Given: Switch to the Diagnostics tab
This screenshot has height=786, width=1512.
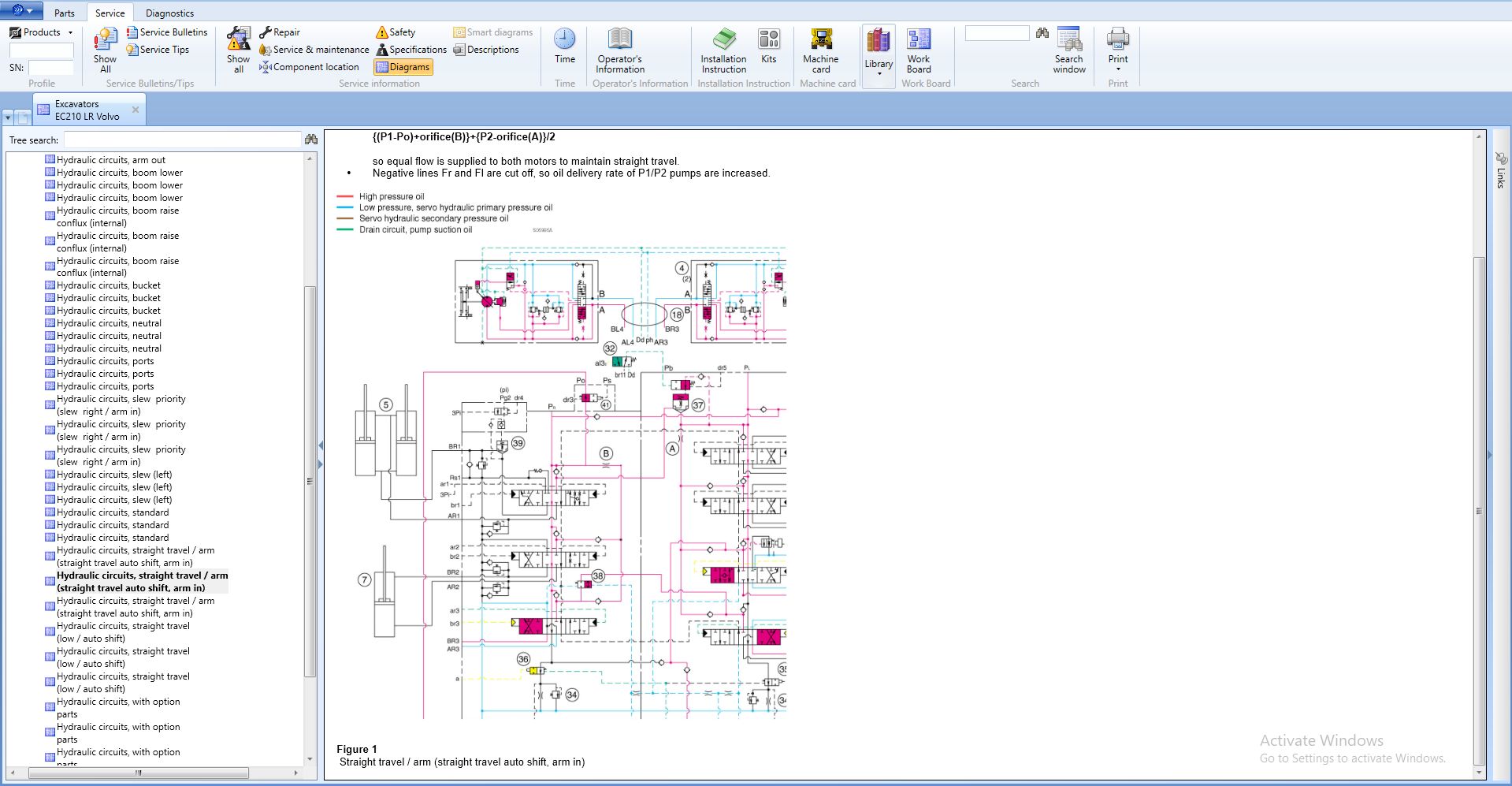Looking at the screenshot, I should coord(169,13).
